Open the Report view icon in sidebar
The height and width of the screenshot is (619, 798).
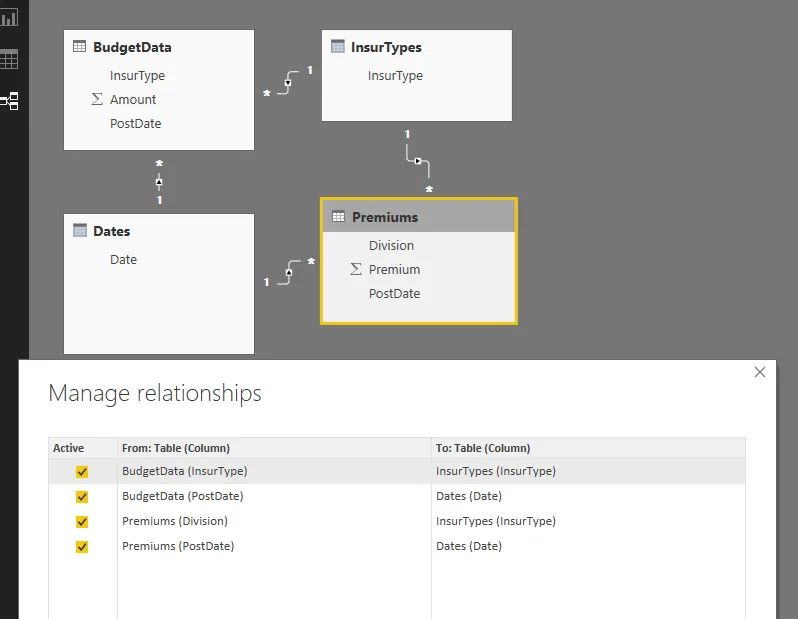(9, 17)
